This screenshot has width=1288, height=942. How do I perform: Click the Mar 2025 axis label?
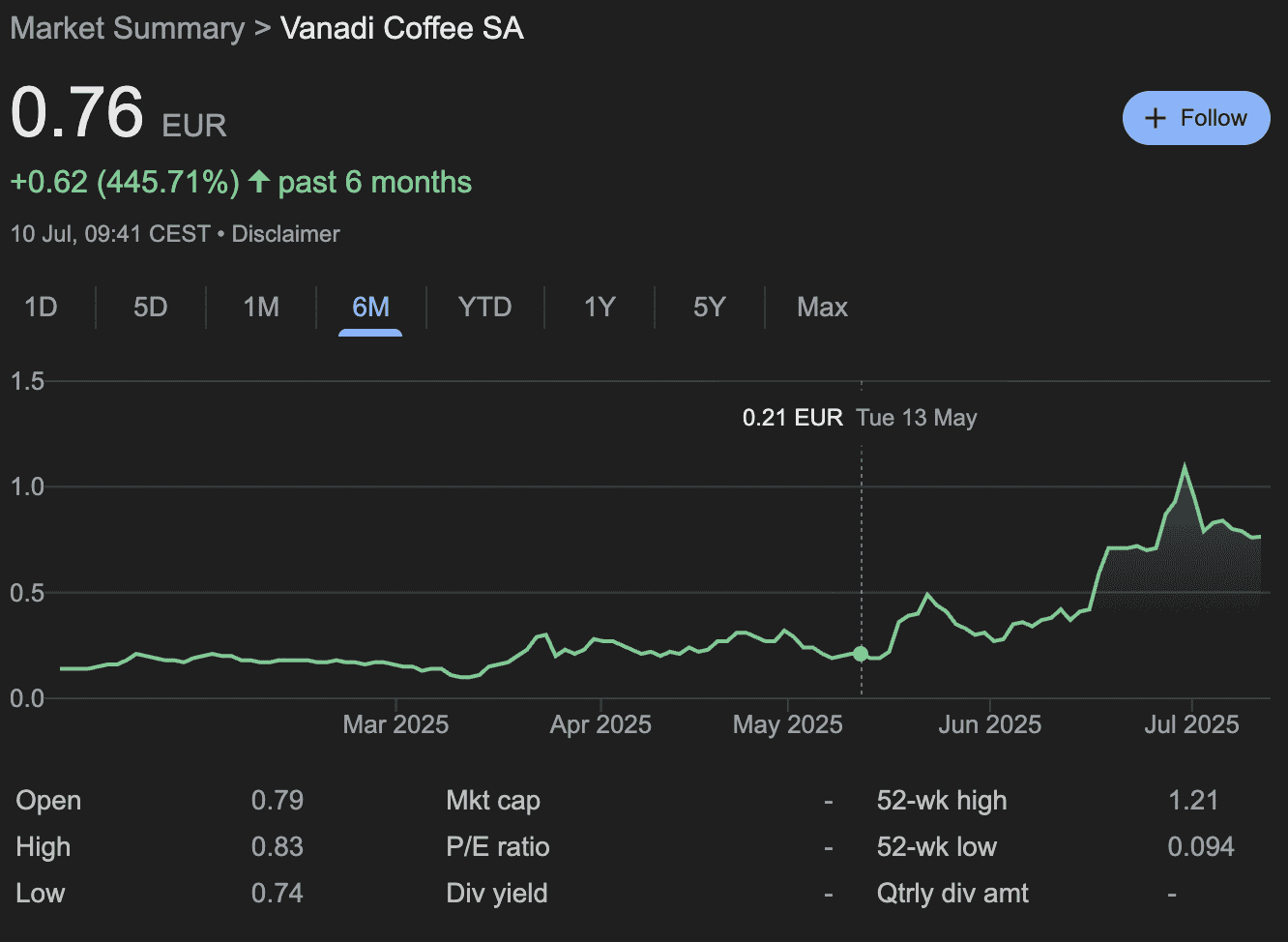[395, 724]
